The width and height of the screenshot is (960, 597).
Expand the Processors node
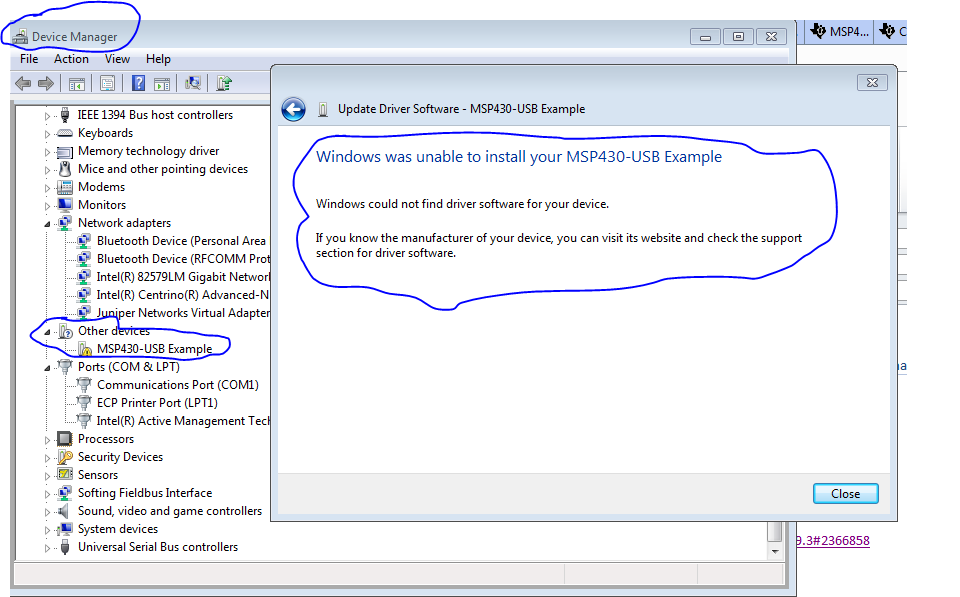point(47,440)
